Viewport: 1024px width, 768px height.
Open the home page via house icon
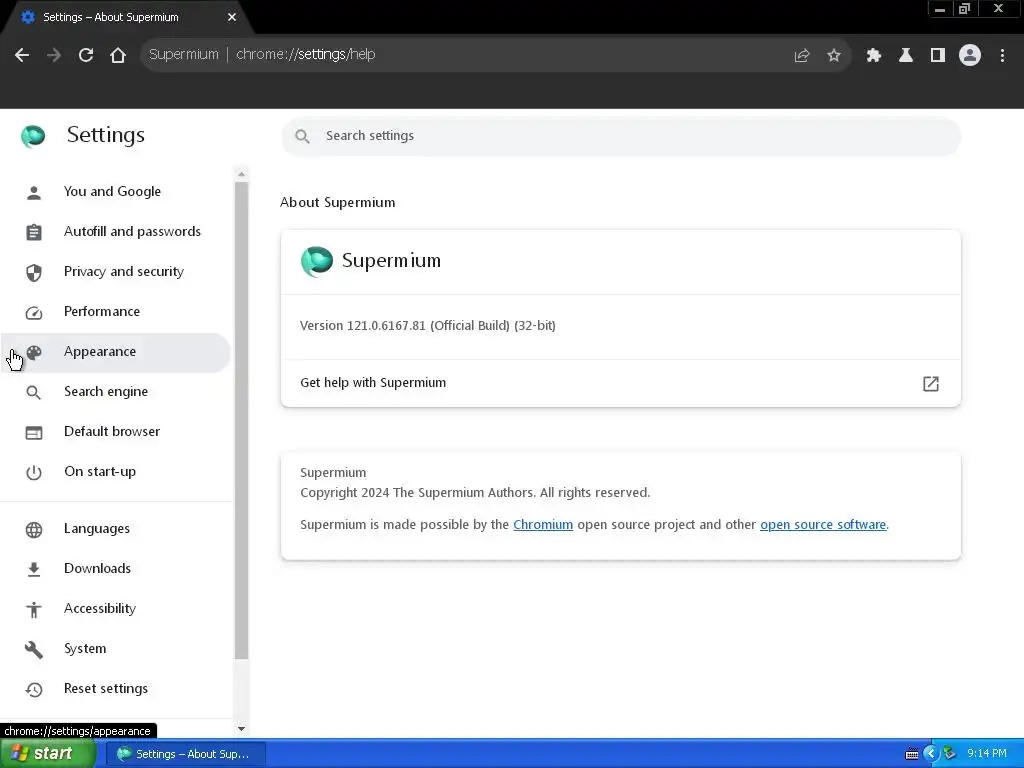(118, 55)
